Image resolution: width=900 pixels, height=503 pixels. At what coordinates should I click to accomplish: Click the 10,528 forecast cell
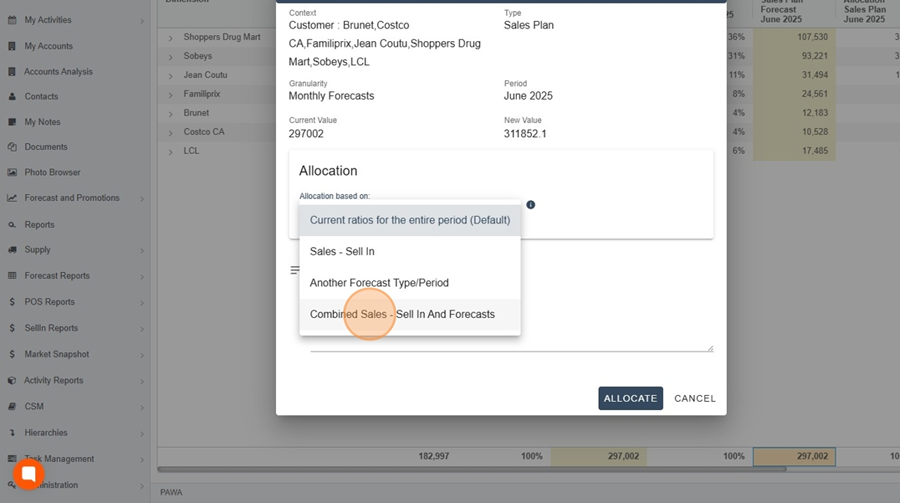pyautogui.click(x=794, y=131)
